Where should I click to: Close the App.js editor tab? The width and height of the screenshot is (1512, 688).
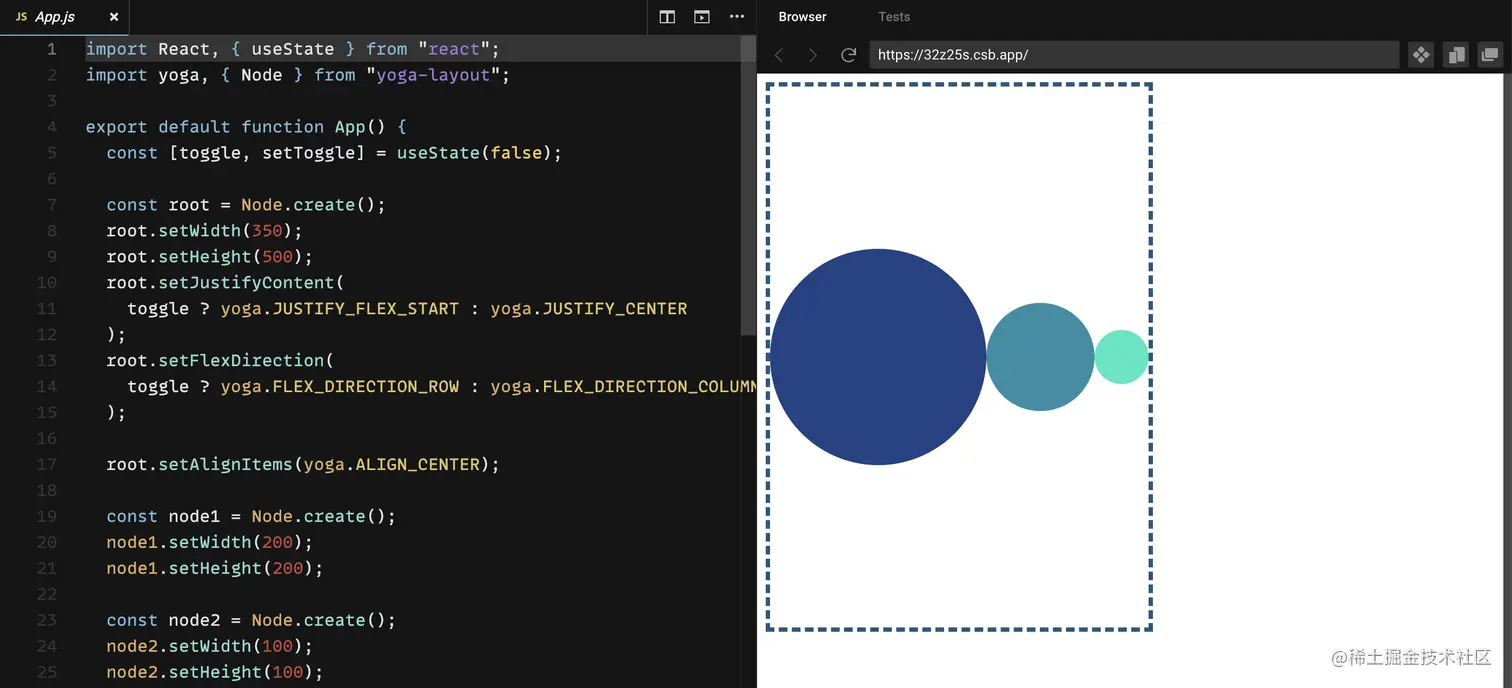(x=114, y=17)
